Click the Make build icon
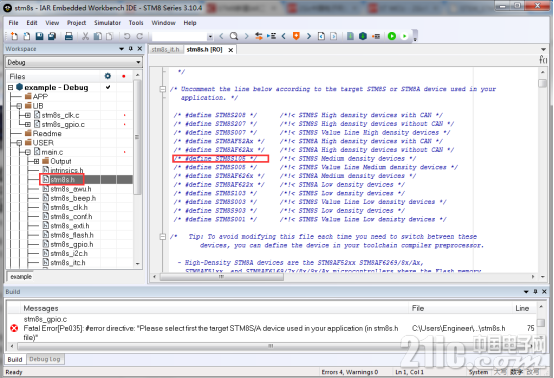The height and width of the screenshot is (378, 554). tap(363, 36)
